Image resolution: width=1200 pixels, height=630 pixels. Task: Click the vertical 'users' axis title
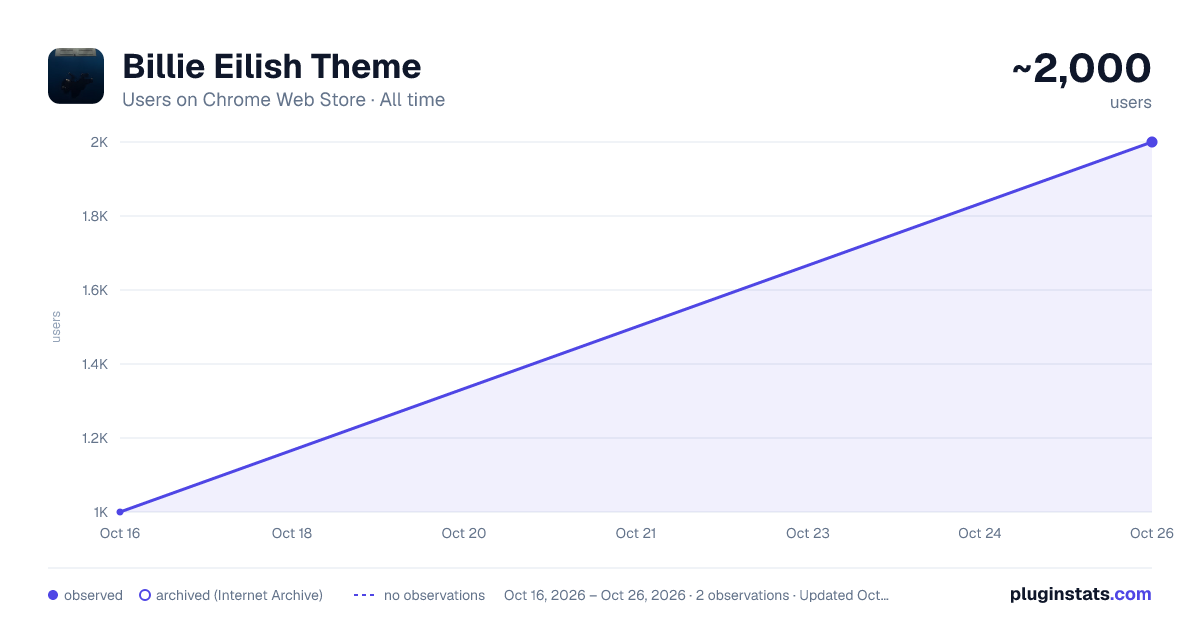click(56, 327)
